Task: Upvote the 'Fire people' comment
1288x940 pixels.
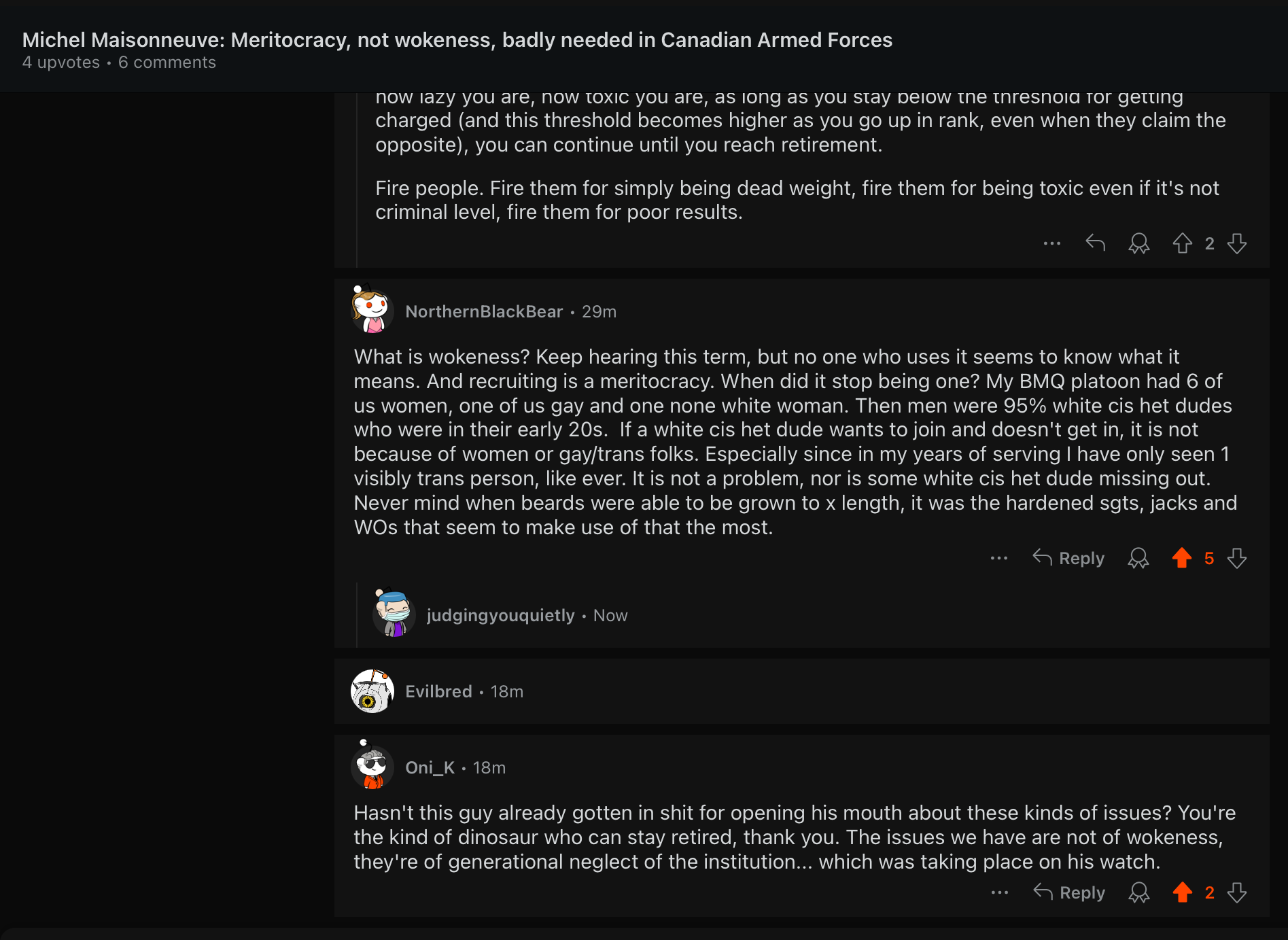Action: [1183, 243]
